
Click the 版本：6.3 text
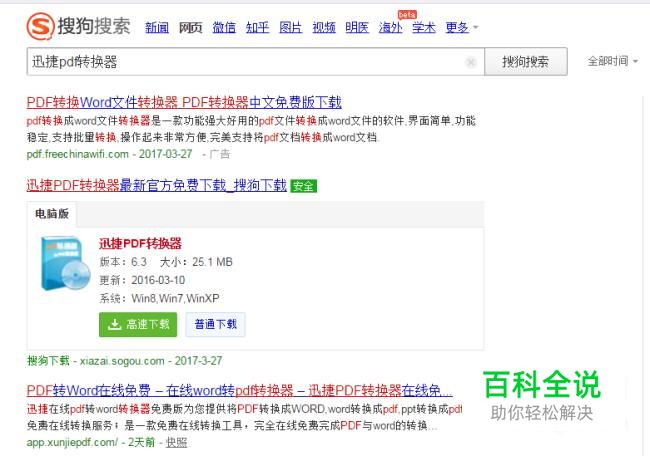123,262
